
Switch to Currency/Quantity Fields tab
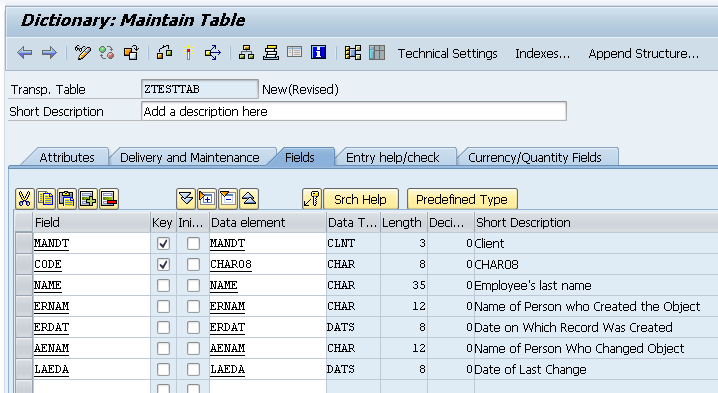coord(535,157)
